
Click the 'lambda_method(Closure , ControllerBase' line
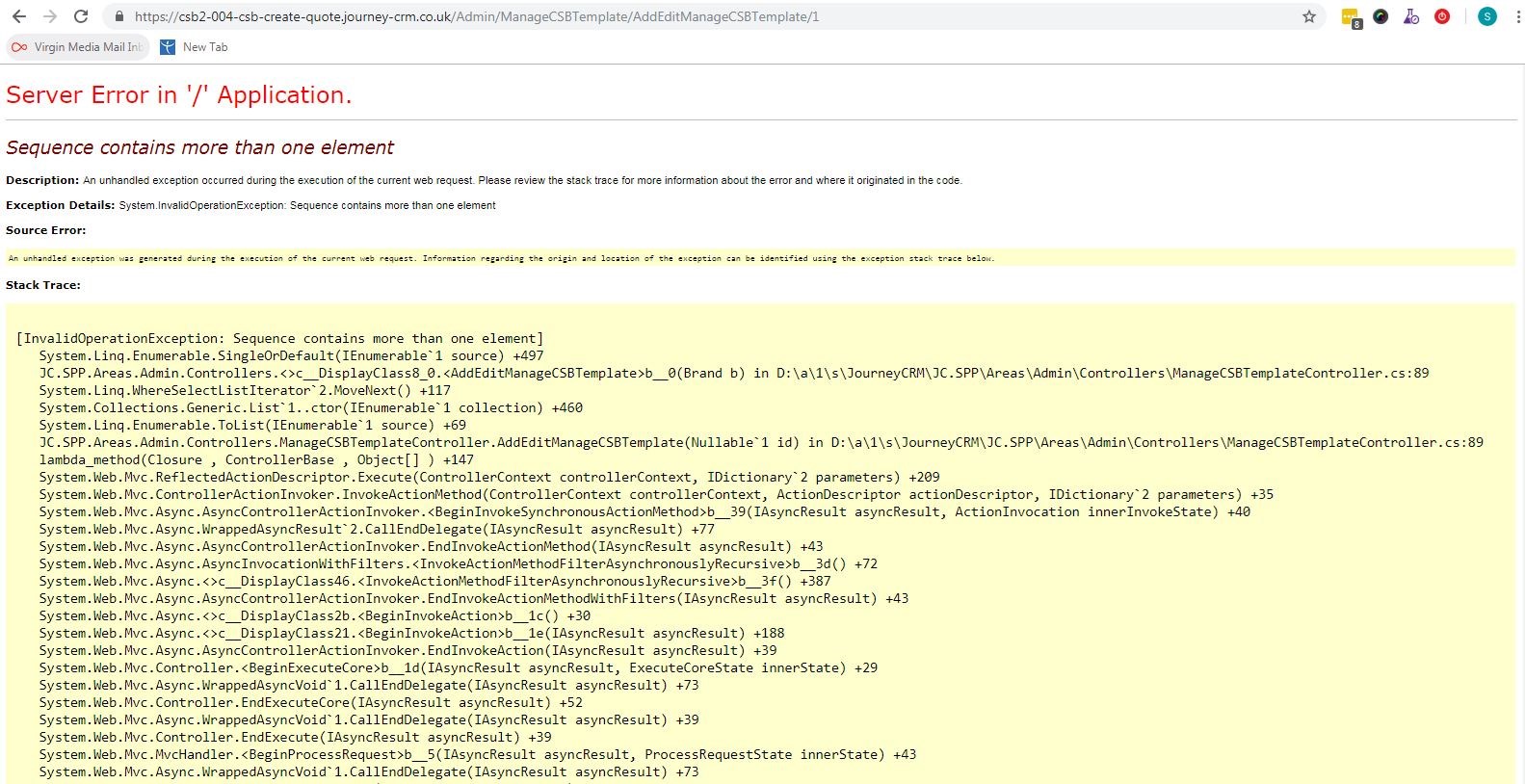pyautogui.click(x=256, y=460)
